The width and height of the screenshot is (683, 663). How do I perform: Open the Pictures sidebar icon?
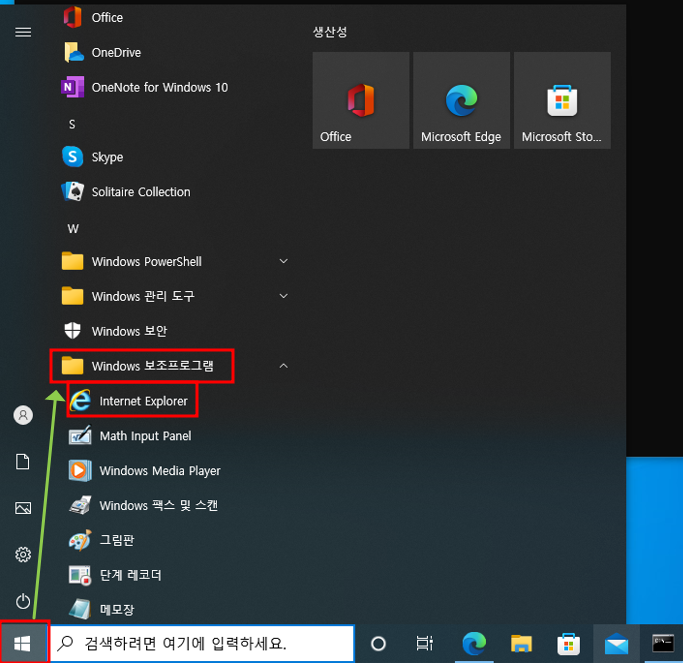[x=23, y=508]
